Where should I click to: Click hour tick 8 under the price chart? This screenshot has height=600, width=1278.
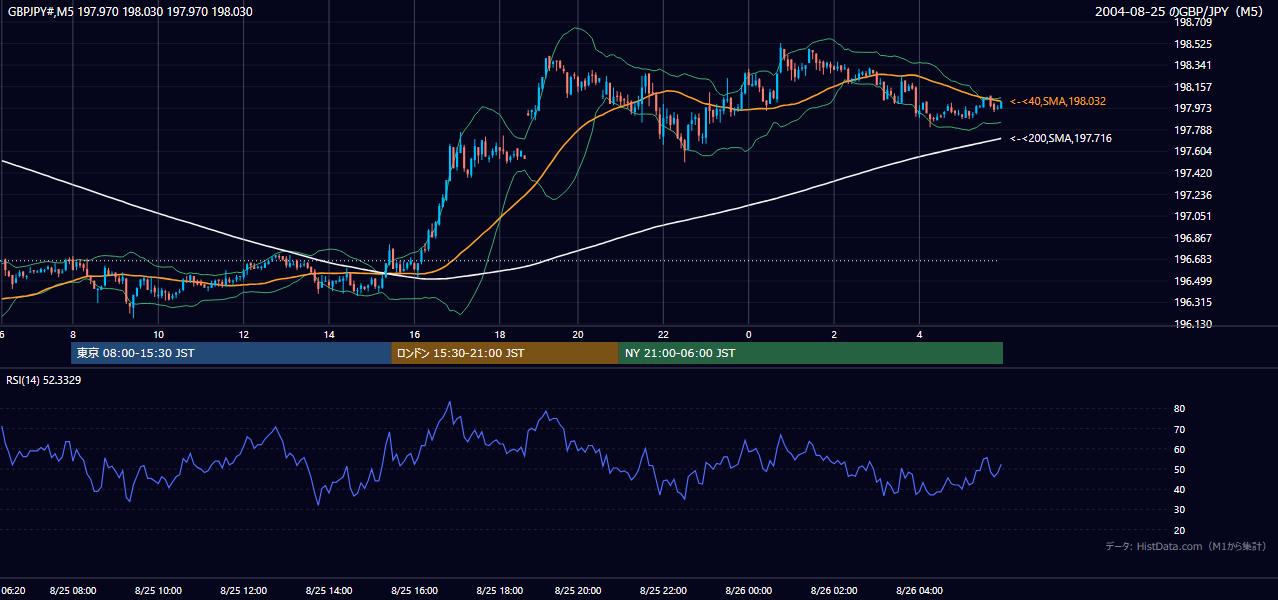[73, 333]
